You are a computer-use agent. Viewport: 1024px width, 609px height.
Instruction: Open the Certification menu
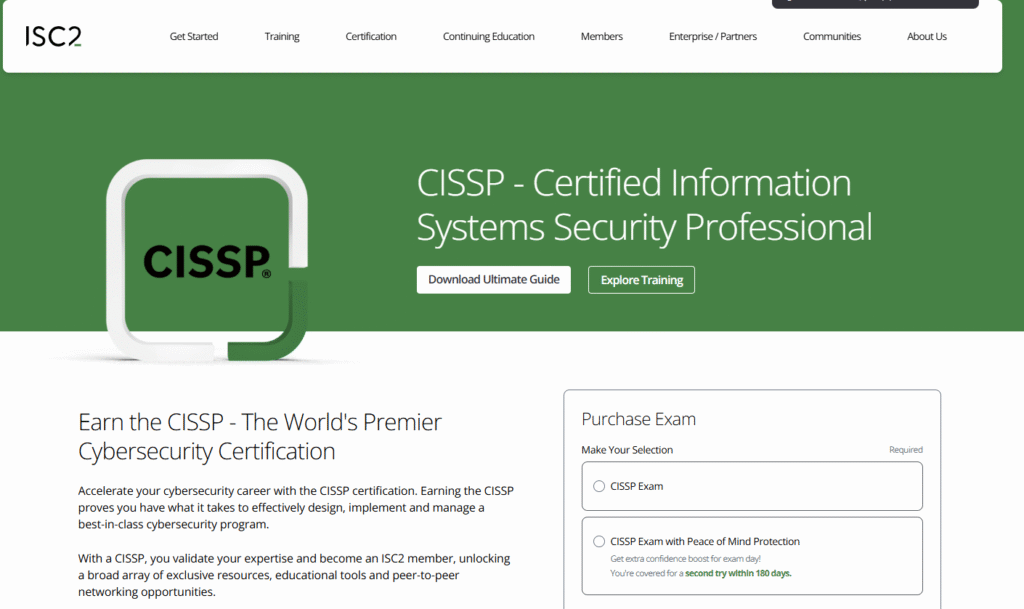[x=371, y=37]
